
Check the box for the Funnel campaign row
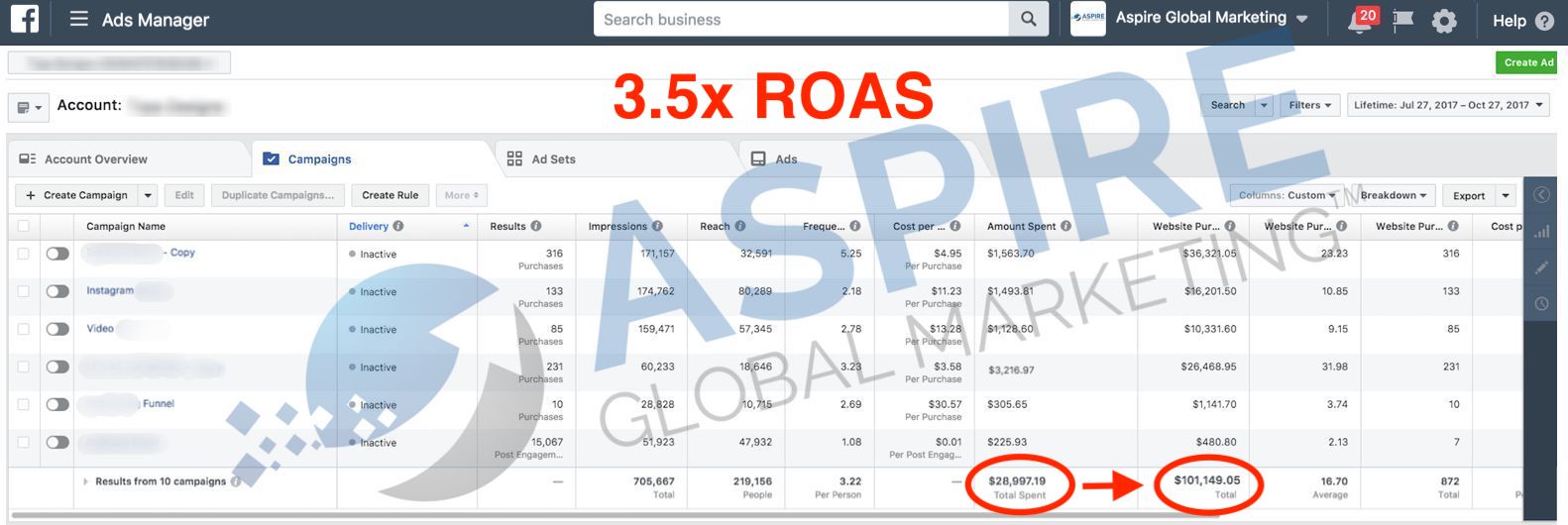pos(23,404)
